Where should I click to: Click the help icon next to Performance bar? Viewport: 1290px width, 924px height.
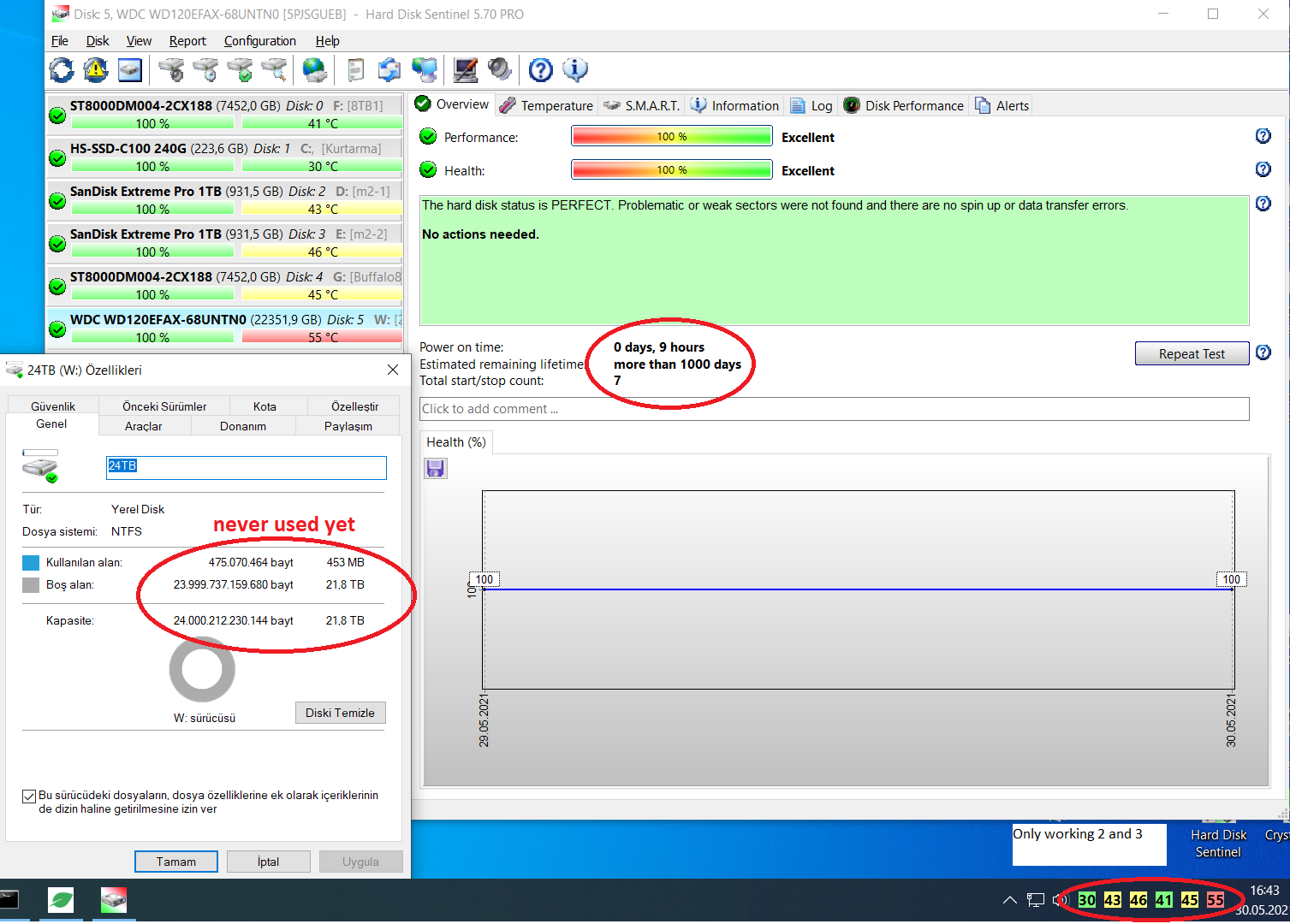(1263, 136)
